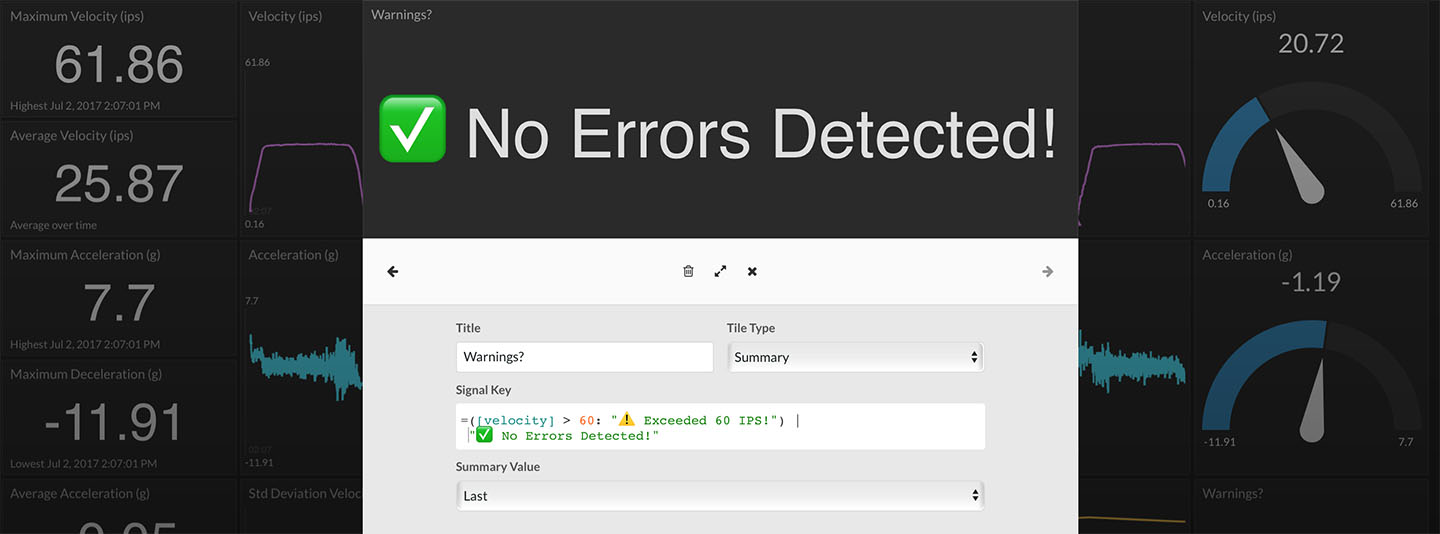Click the green checkmark in the Warnings preview
The image size is (1440, 534).
[412, 130]
